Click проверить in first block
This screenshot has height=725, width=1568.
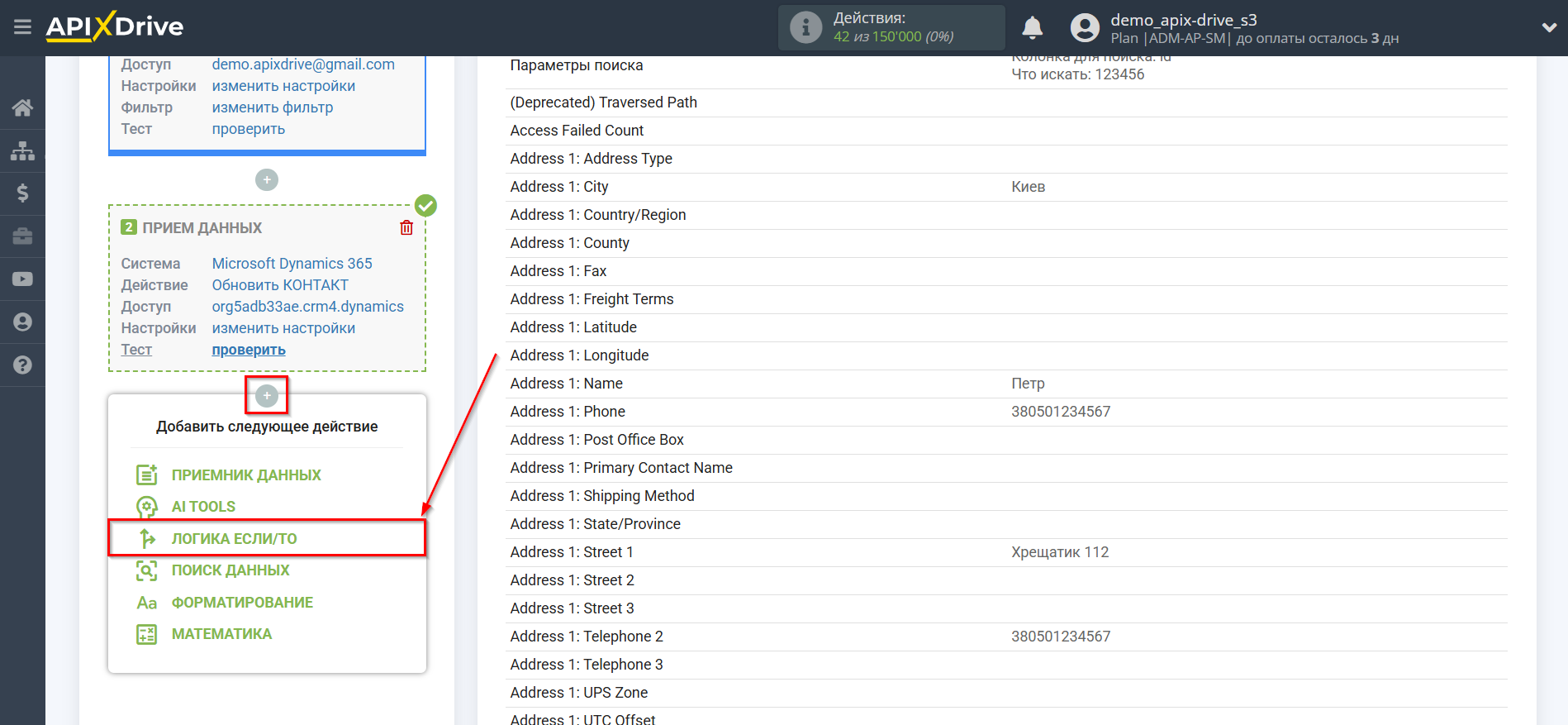(x=249, y=129)
